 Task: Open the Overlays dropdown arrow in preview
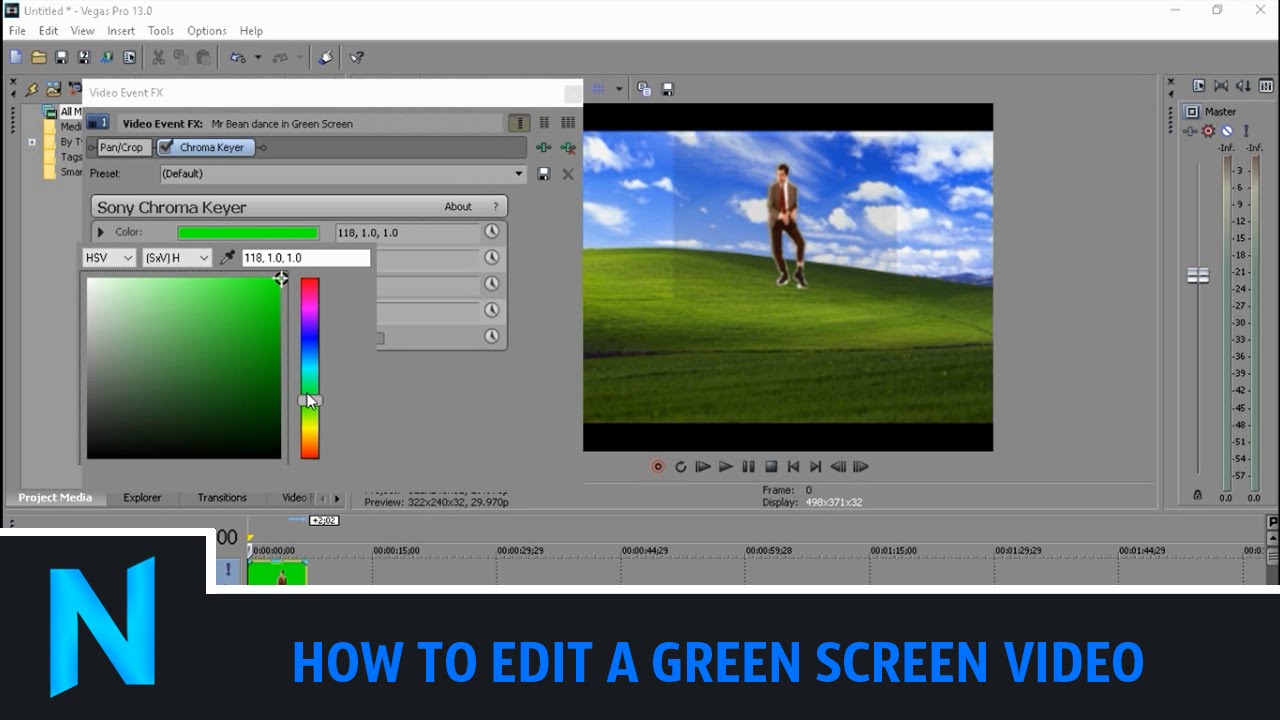tap(619, 89)
